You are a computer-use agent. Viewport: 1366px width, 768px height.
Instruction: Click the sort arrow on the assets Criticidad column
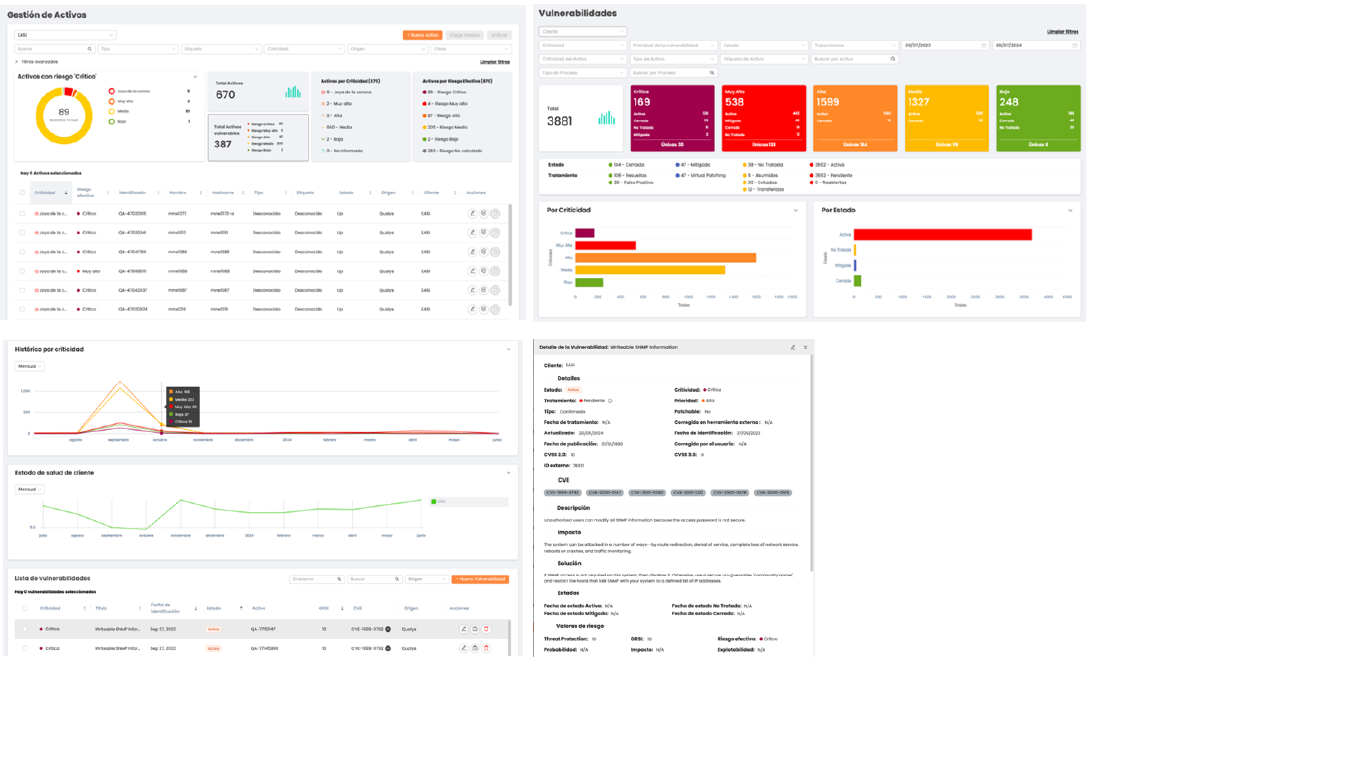pos(65,192)
